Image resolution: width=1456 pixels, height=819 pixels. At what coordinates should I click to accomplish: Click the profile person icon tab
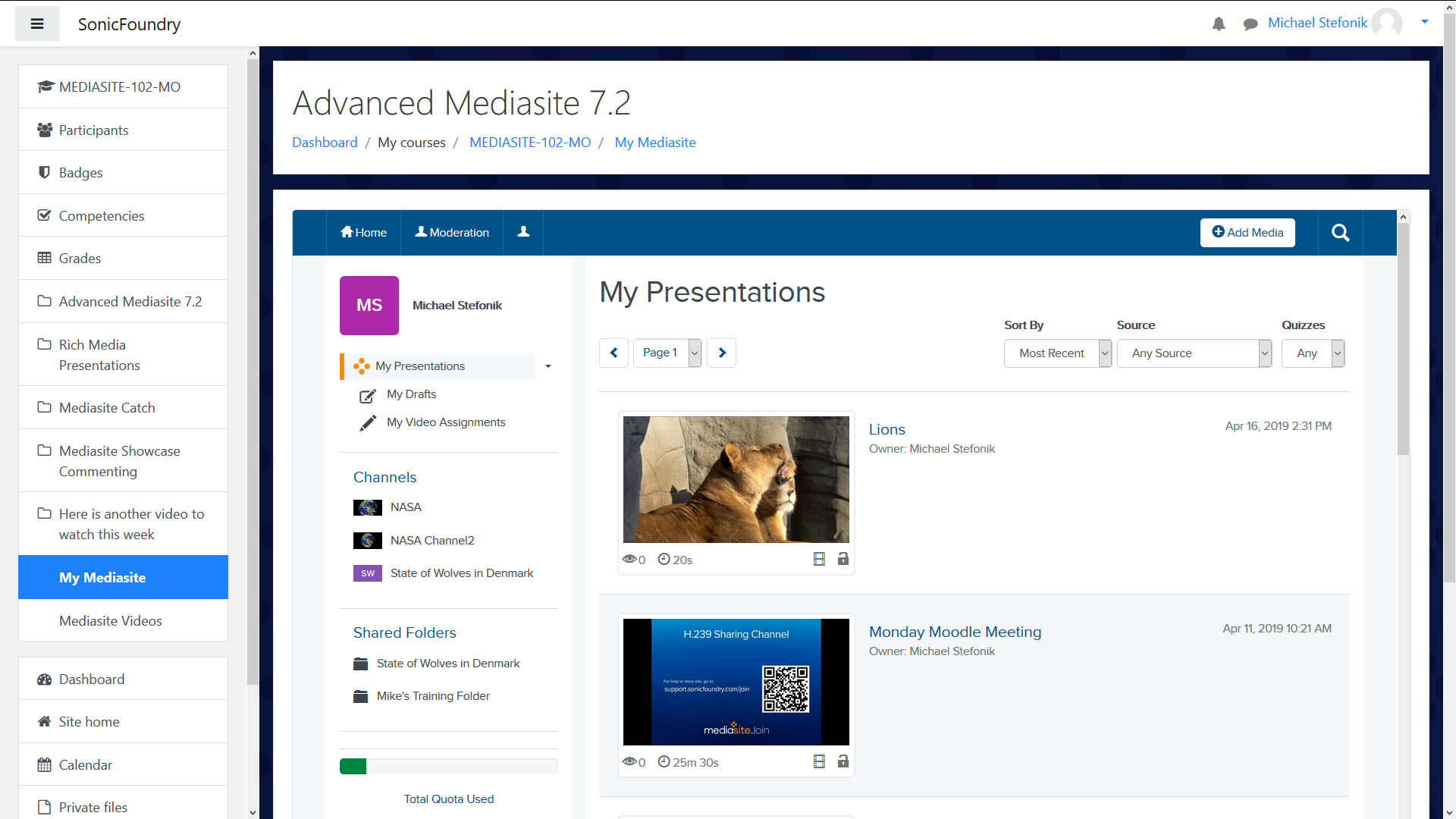click(523, 232)
